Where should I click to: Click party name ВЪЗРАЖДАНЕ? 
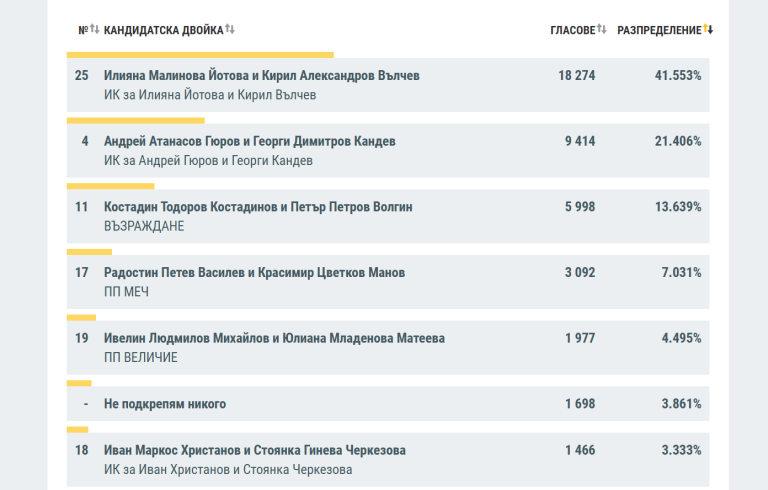pos(144,226)
